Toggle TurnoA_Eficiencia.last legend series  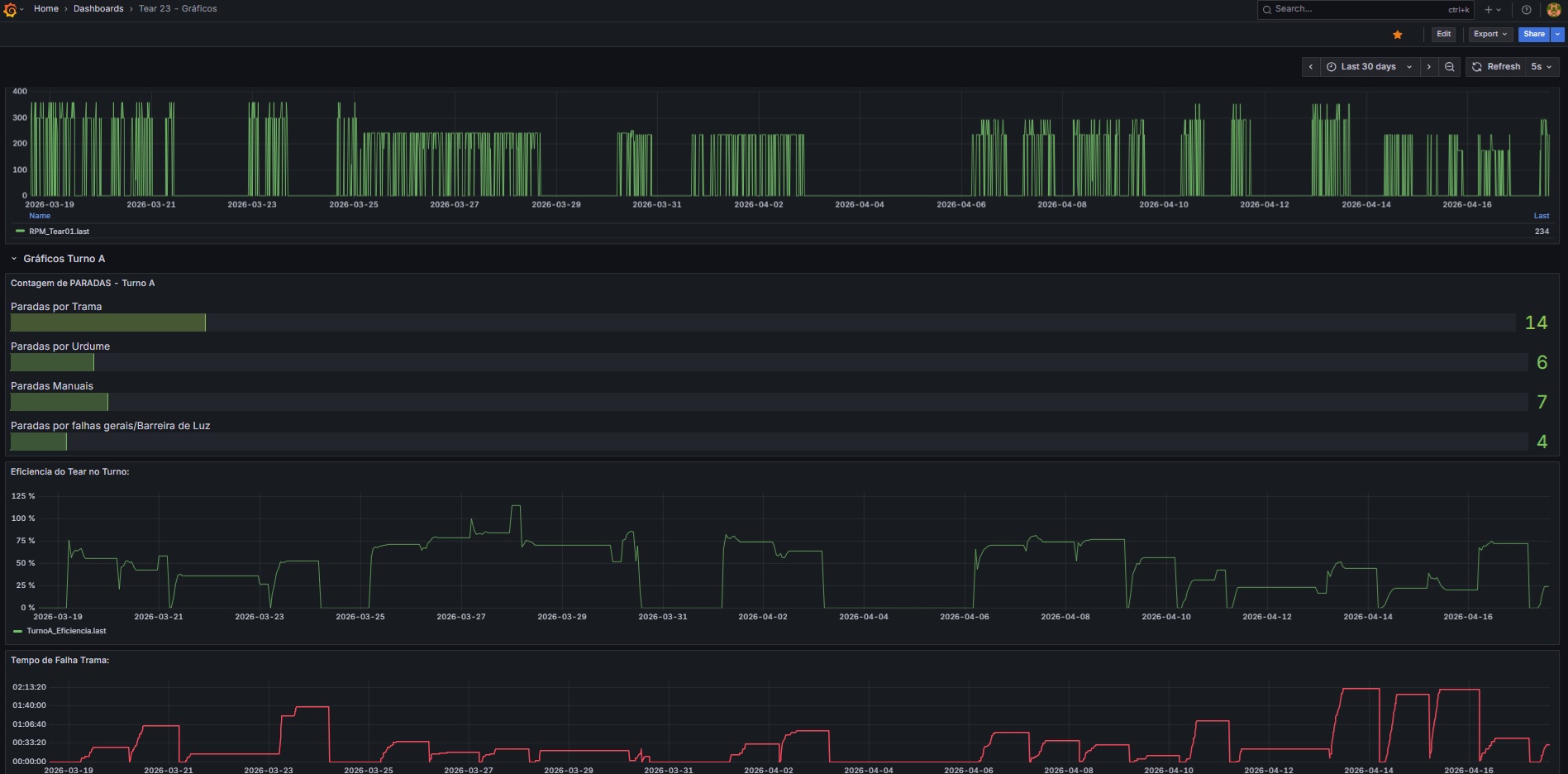(x=66, y=631)
